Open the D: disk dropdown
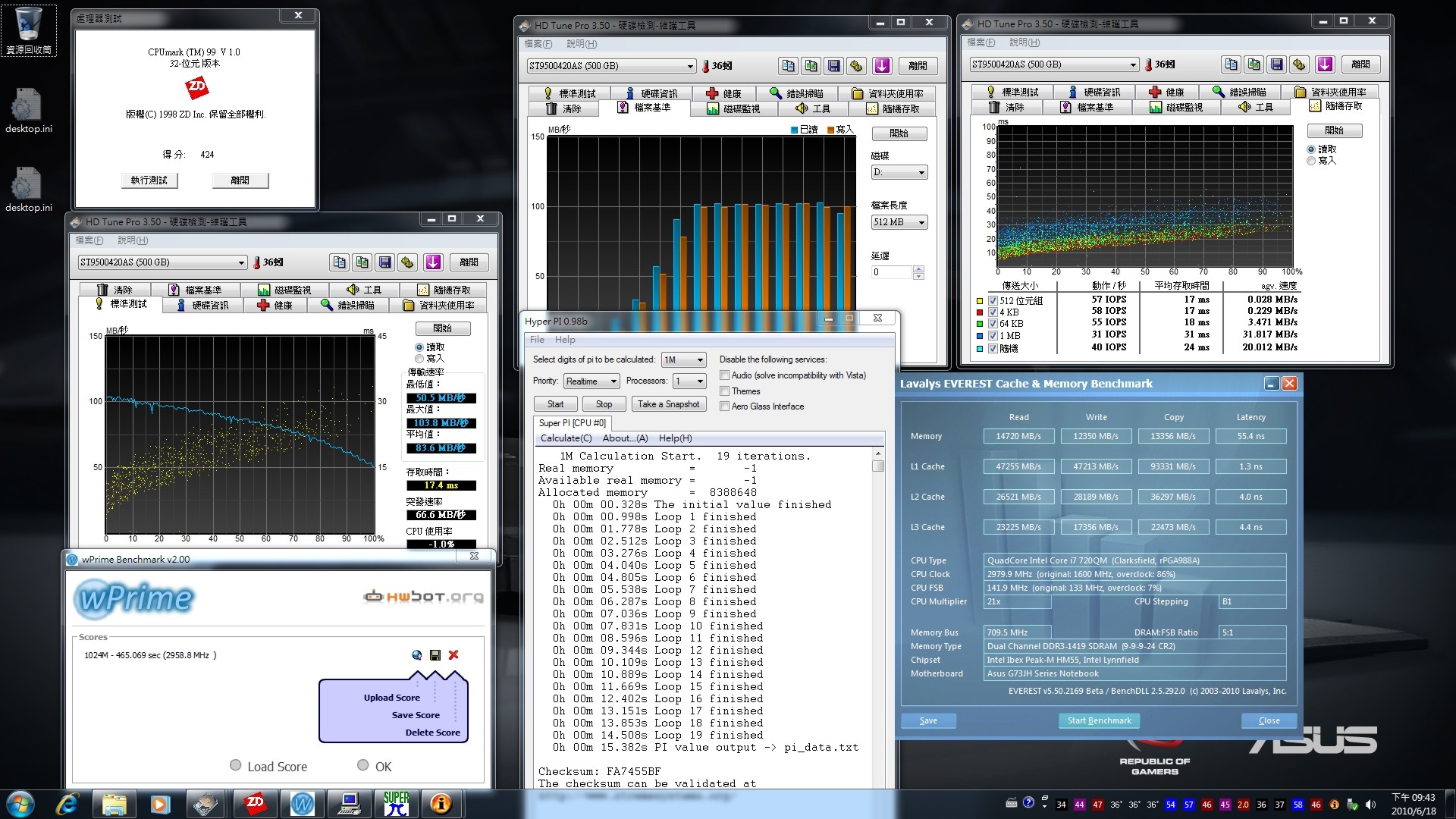 coord(899,173)
